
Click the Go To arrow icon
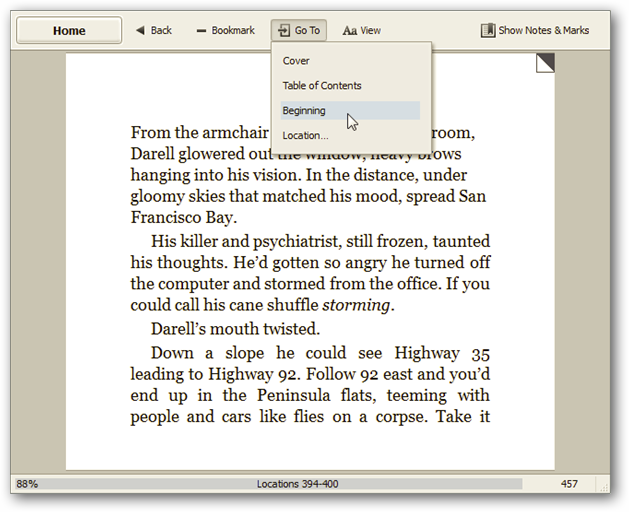(284, 30)
